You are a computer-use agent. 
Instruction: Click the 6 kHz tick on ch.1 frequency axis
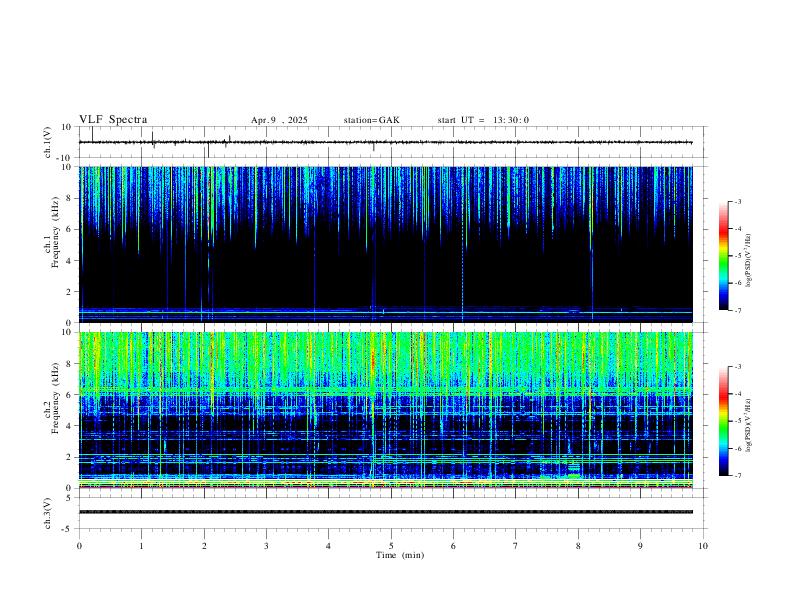pyautogui.click(x=70, y=229)
